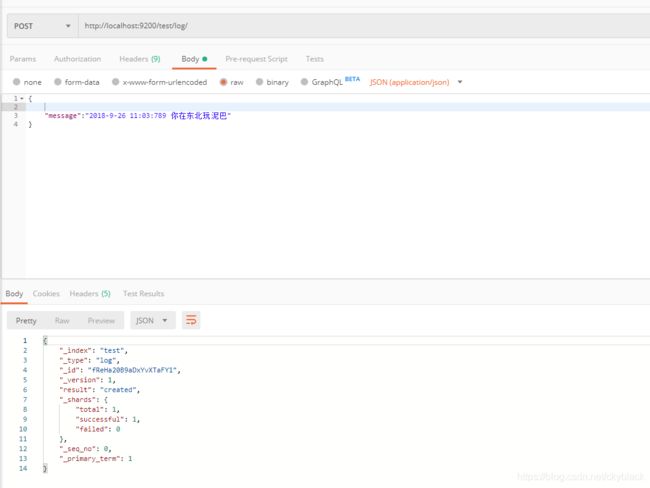Open the response Headers (5) tab

[90, 294]
